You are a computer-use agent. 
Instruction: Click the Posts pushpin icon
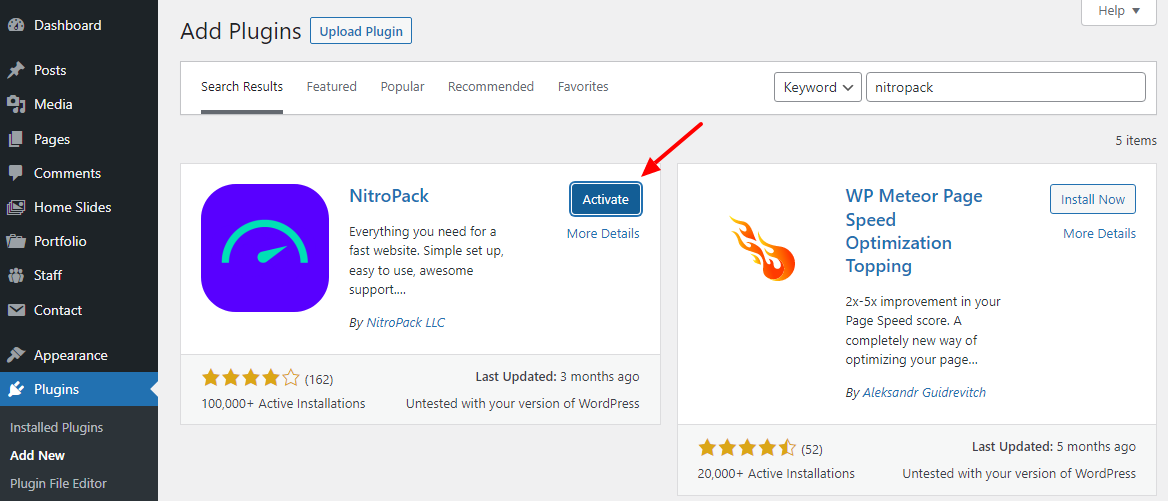pos(16,70)
